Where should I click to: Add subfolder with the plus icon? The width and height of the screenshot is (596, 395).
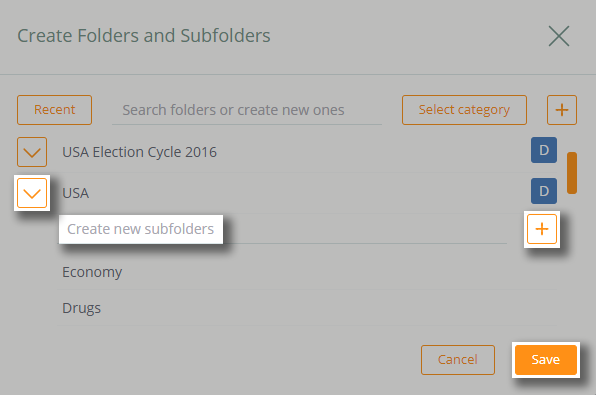point(542,229)
